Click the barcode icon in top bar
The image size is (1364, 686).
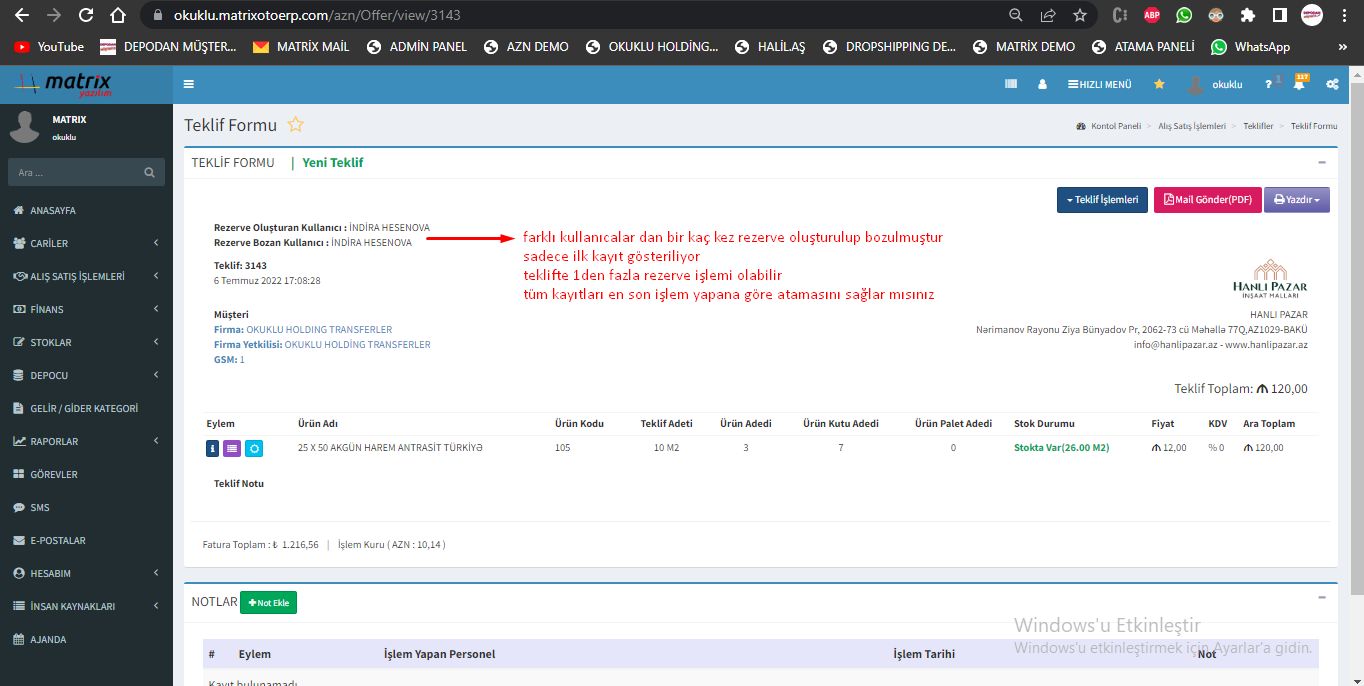tap(1011, 85)
